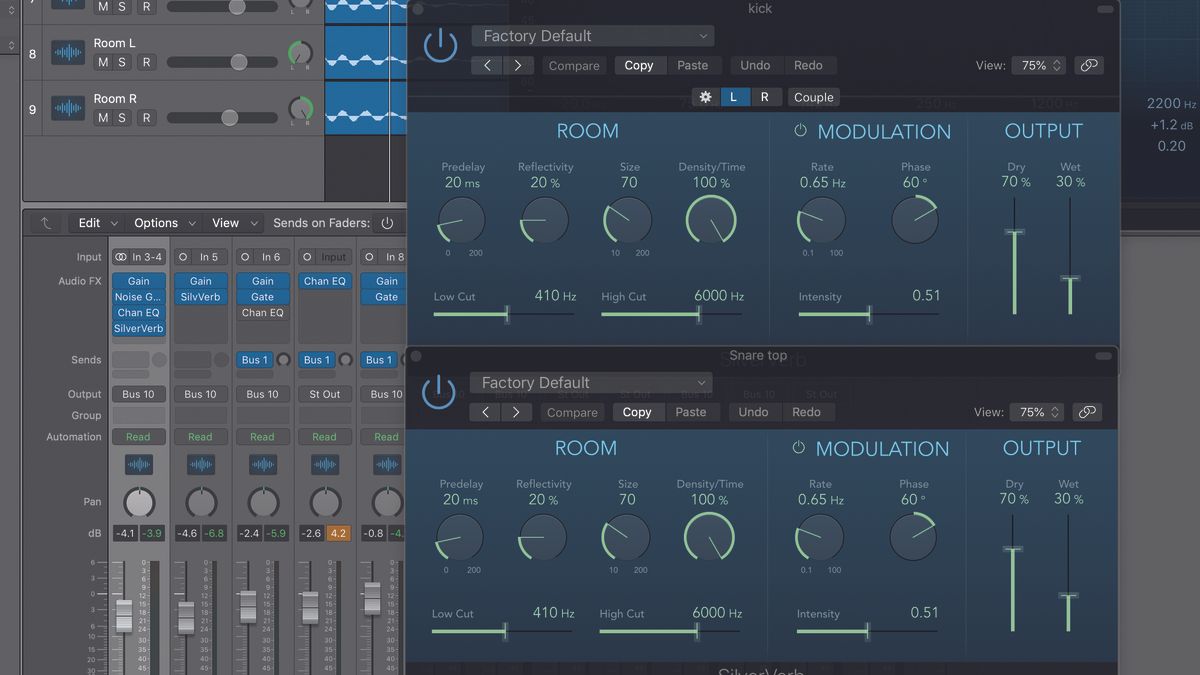Open the Options menu in the mixer
Screen dimensions: 1200x675
click(x=156, y=222)
